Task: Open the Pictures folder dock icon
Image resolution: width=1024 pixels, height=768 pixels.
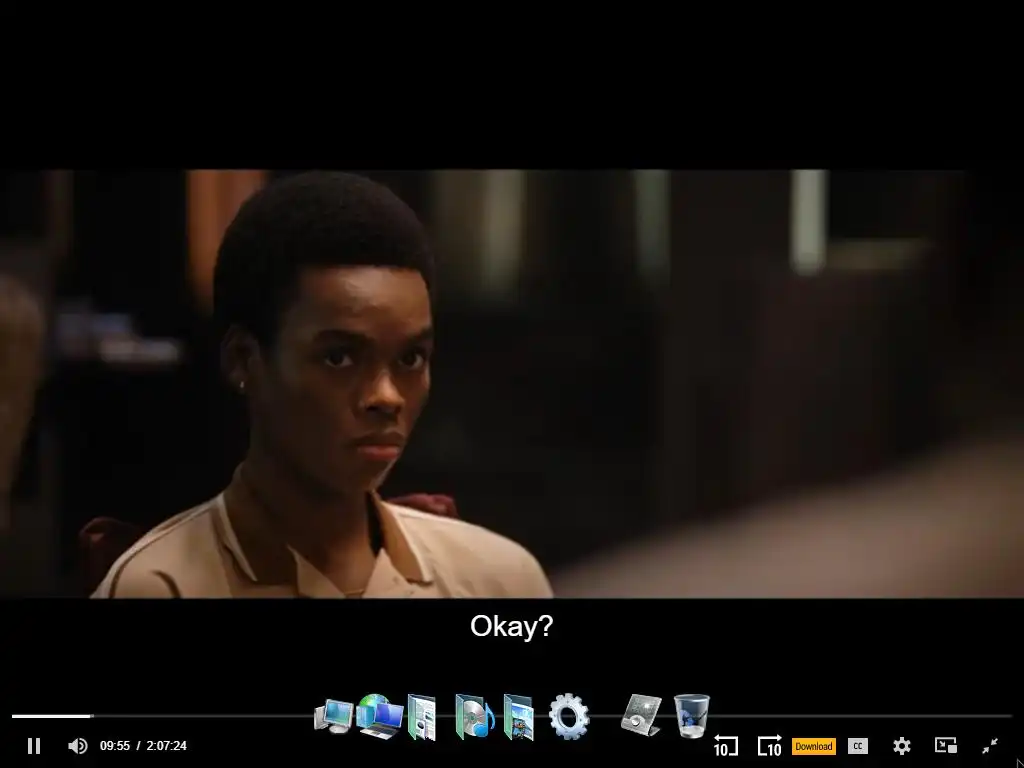Action: 519,717
